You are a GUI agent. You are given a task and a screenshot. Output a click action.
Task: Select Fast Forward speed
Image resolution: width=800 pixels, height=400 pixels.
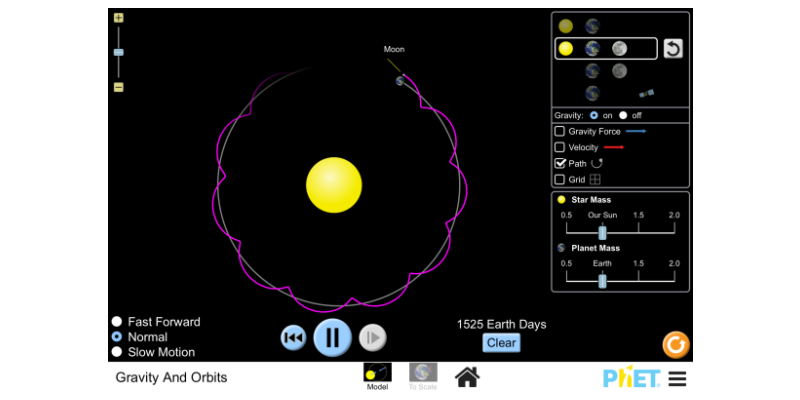pos(117,322)
